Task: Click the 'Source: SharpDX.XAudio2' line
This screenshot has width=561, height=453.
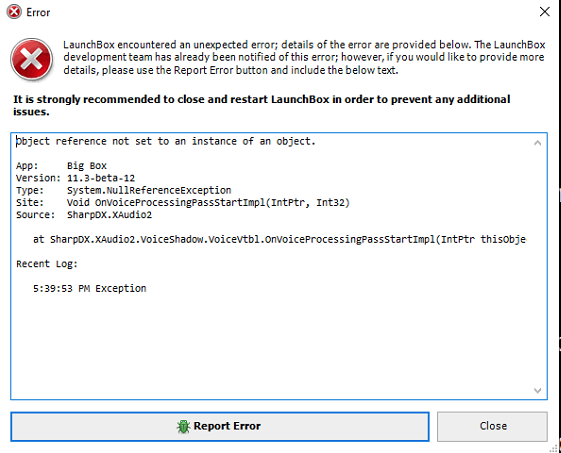Action: 84,215
